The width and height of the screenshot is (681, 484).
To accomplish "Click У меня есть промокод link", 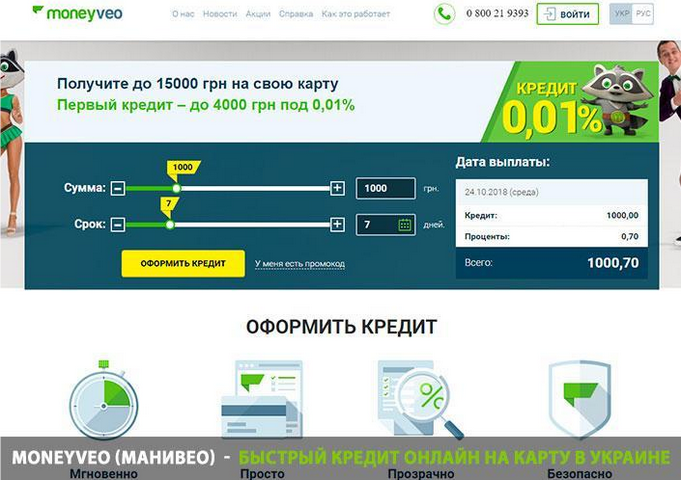I will point(300,264).
